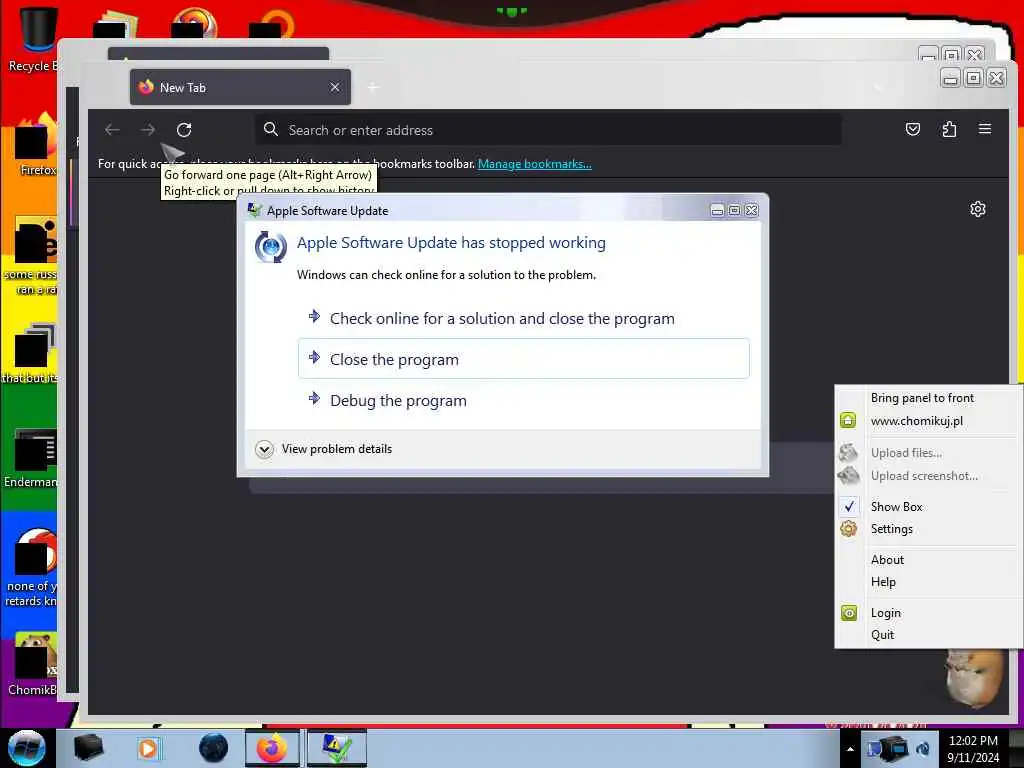Close the Apple Software Update dialog
The width and height of the screenshot is (1024, 768).
click(x=752, y=210)
